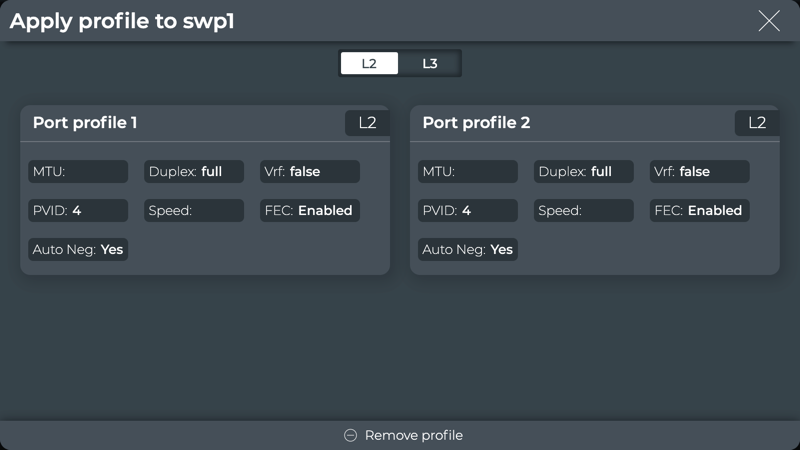Screen dimensions: 800x450
Task: Close the Apply profile dialog
Action: pos(768,21)
